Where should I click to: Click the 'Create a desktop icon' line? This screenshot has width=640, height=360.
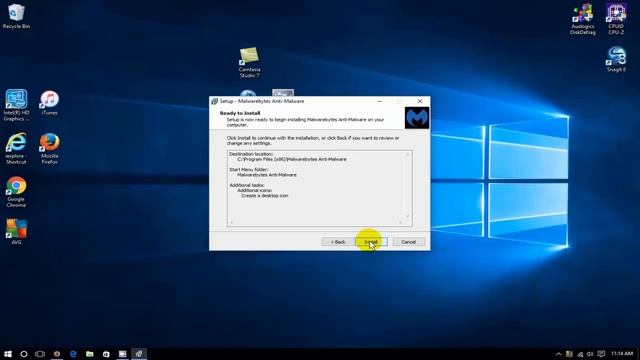[x=264, y=196]
